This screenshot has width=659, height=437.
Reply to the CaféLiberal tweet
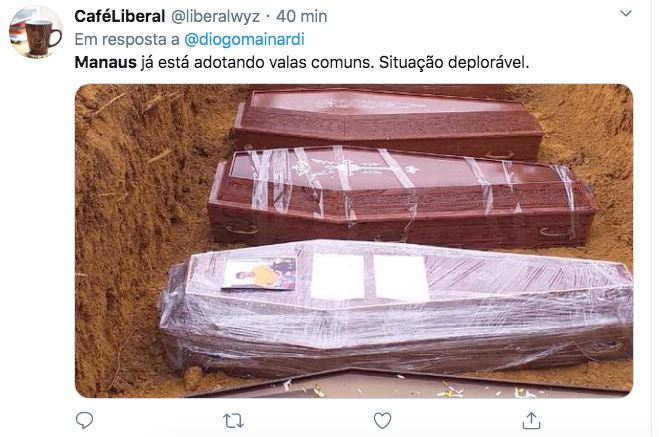coord(84,420)
